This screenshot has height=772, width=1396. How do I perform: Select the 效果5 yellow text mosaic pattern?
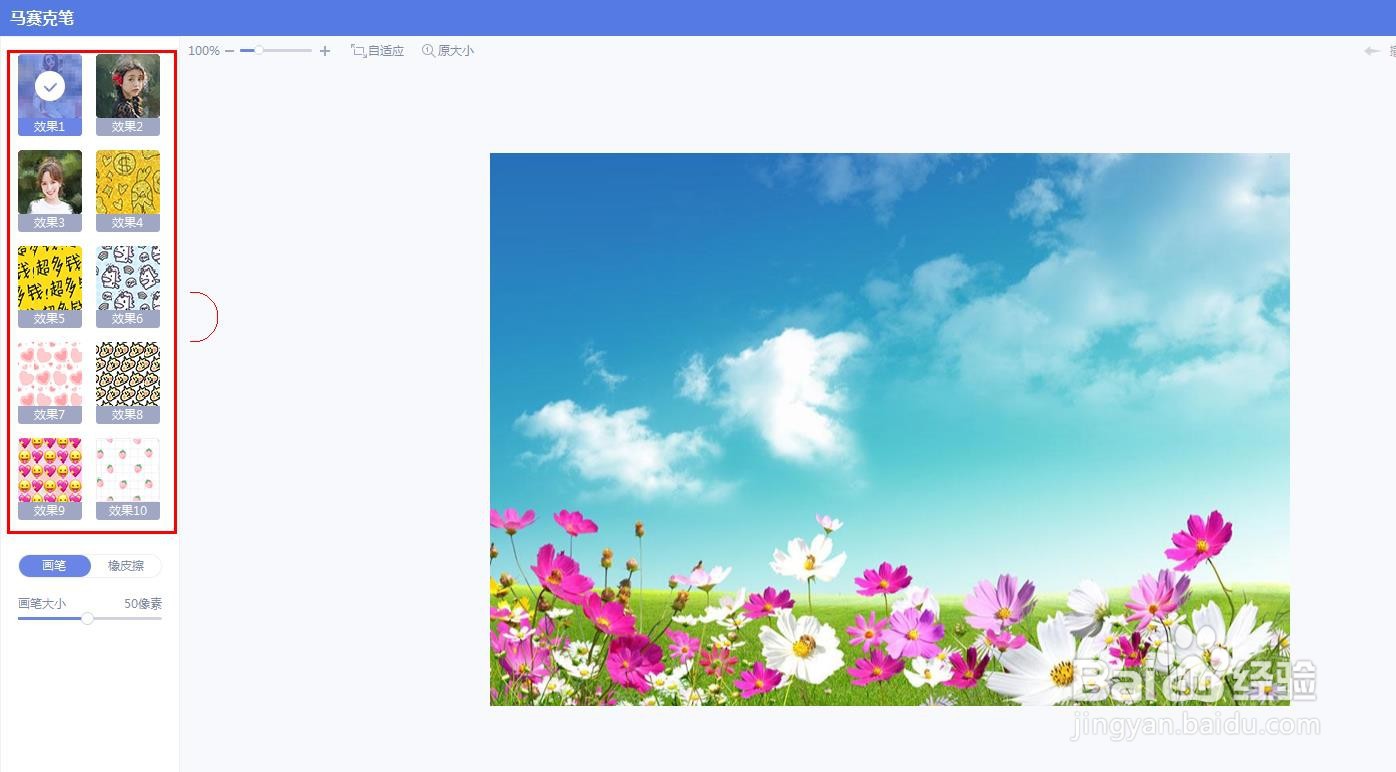tap(49, 281)
